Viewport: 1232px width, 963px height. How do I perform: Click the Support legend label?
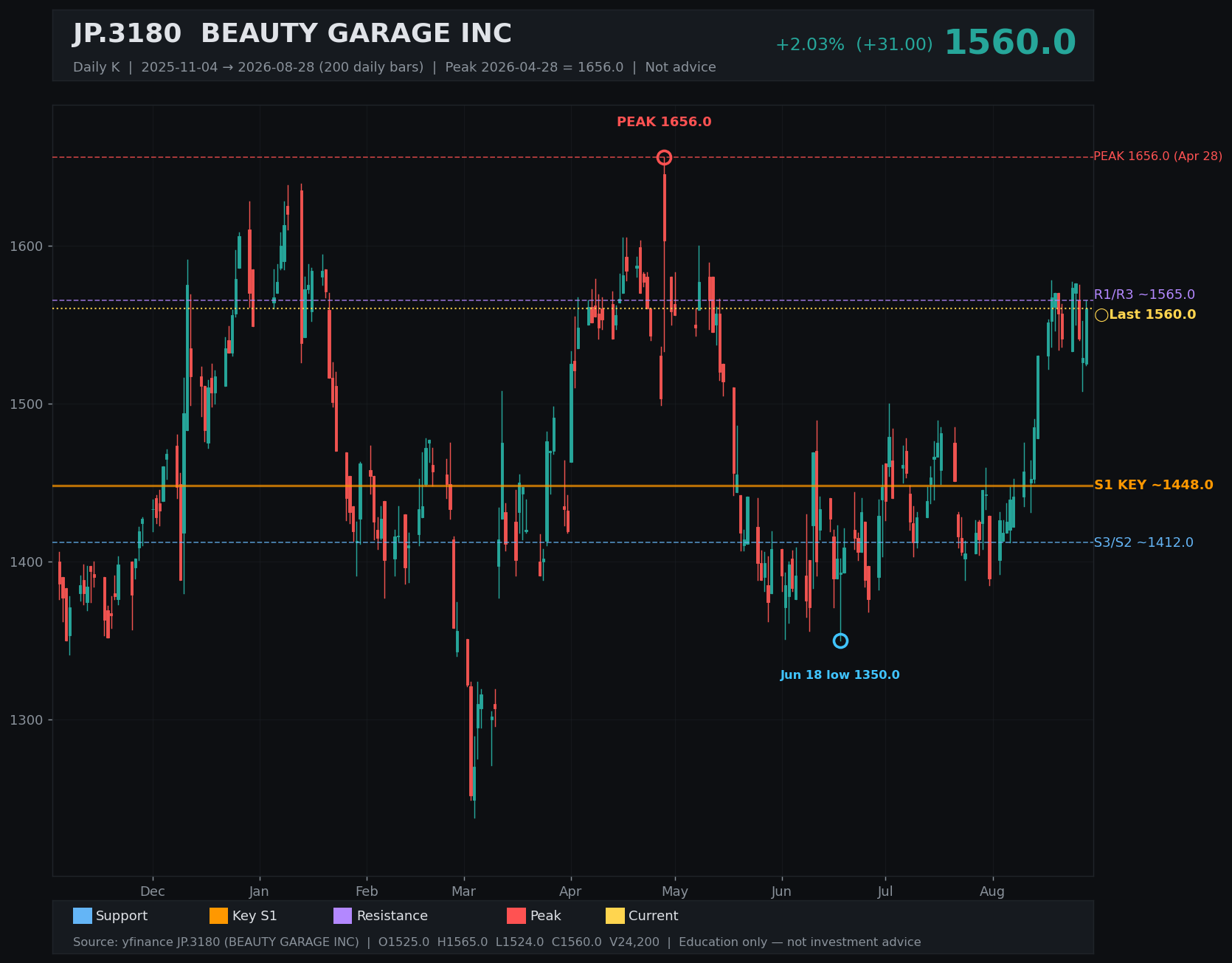pyautogui.click(x=122, y=916)
